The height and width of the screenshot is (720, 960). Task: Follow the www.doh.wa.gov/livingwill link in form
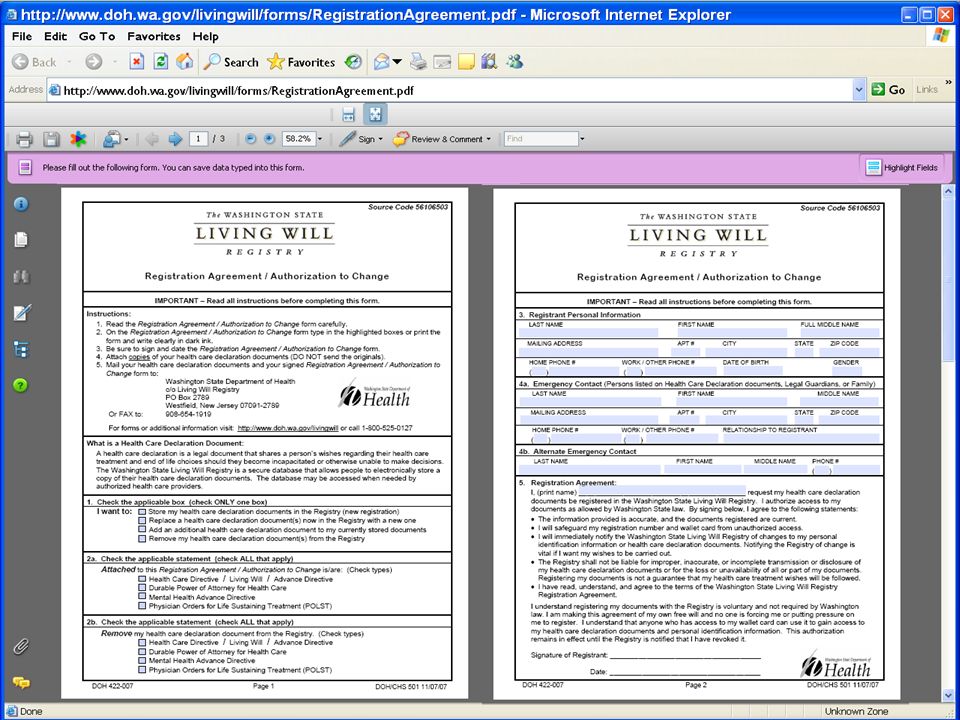288,428
